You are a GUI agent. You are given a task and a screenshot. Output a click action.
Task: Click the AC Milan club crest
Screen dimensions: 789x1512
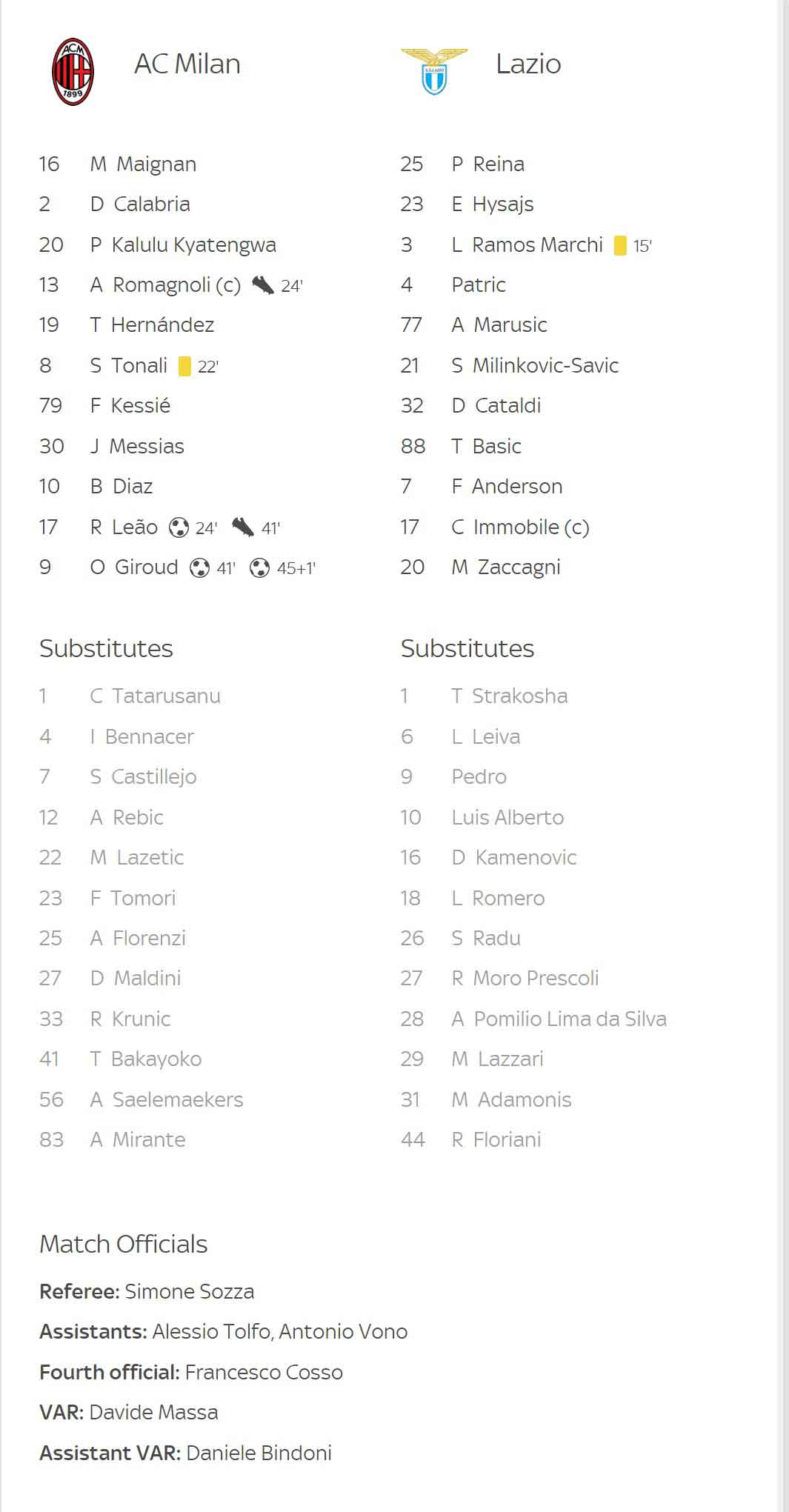tap(73, 72)
